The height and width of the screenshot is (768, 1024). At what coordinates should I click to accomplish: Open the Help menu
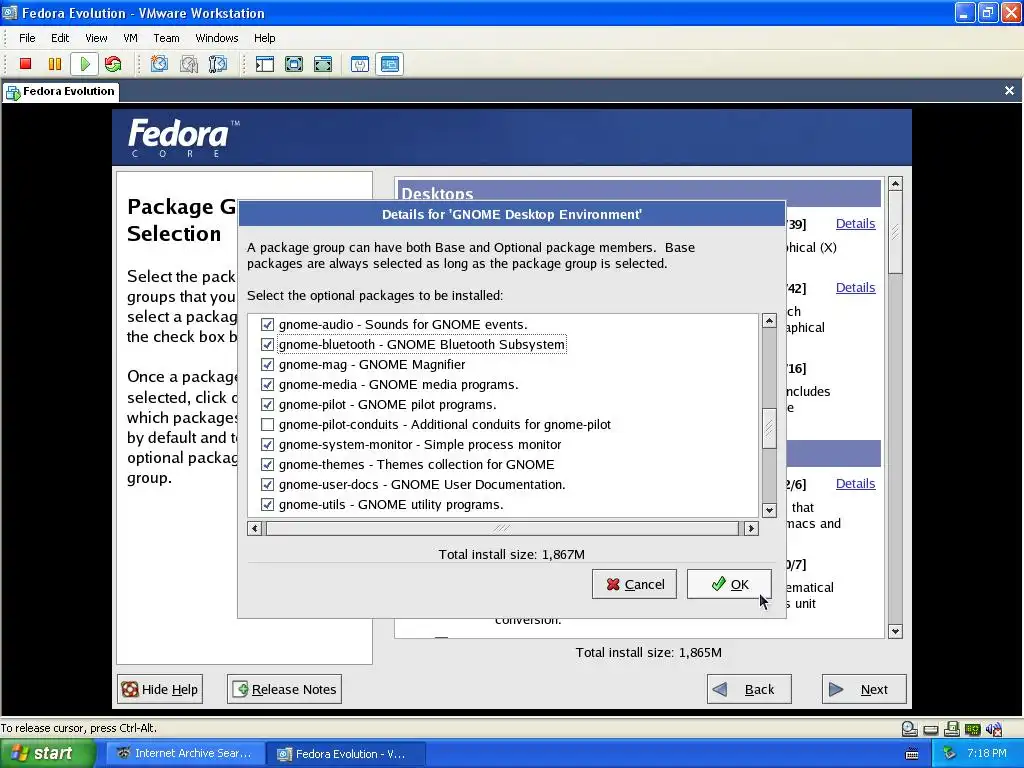point(264,38)
